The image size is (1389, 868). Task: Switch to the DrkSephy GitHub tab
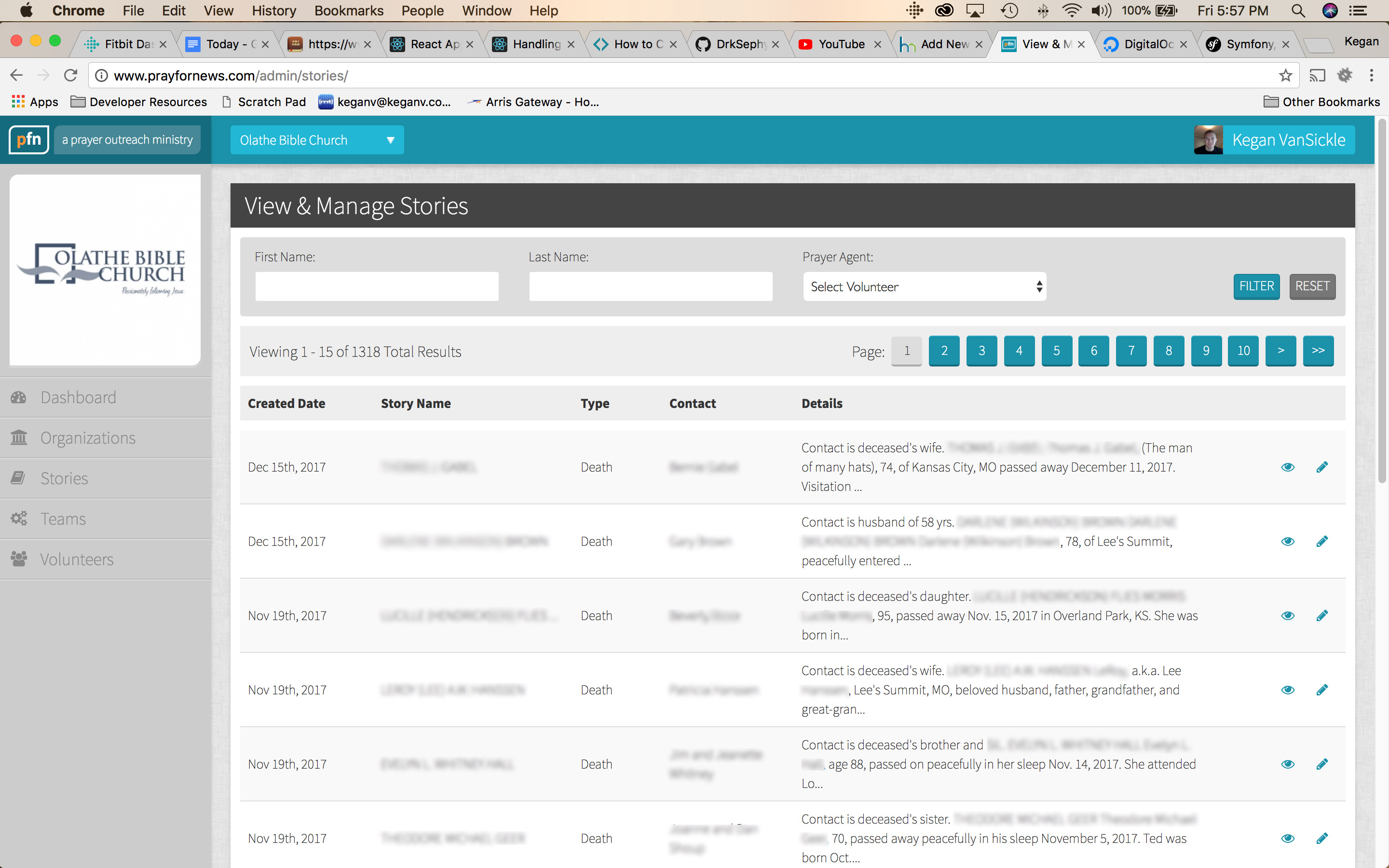737,44
